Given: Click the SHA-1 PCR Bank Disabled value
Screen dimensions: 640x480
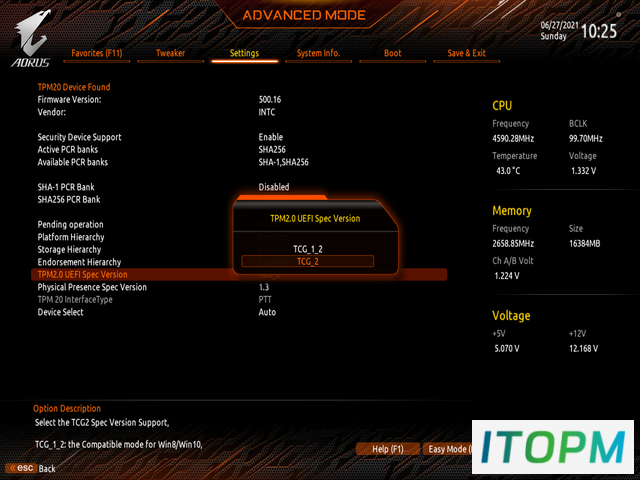Looking at the screenshot, I should [274, 187].
